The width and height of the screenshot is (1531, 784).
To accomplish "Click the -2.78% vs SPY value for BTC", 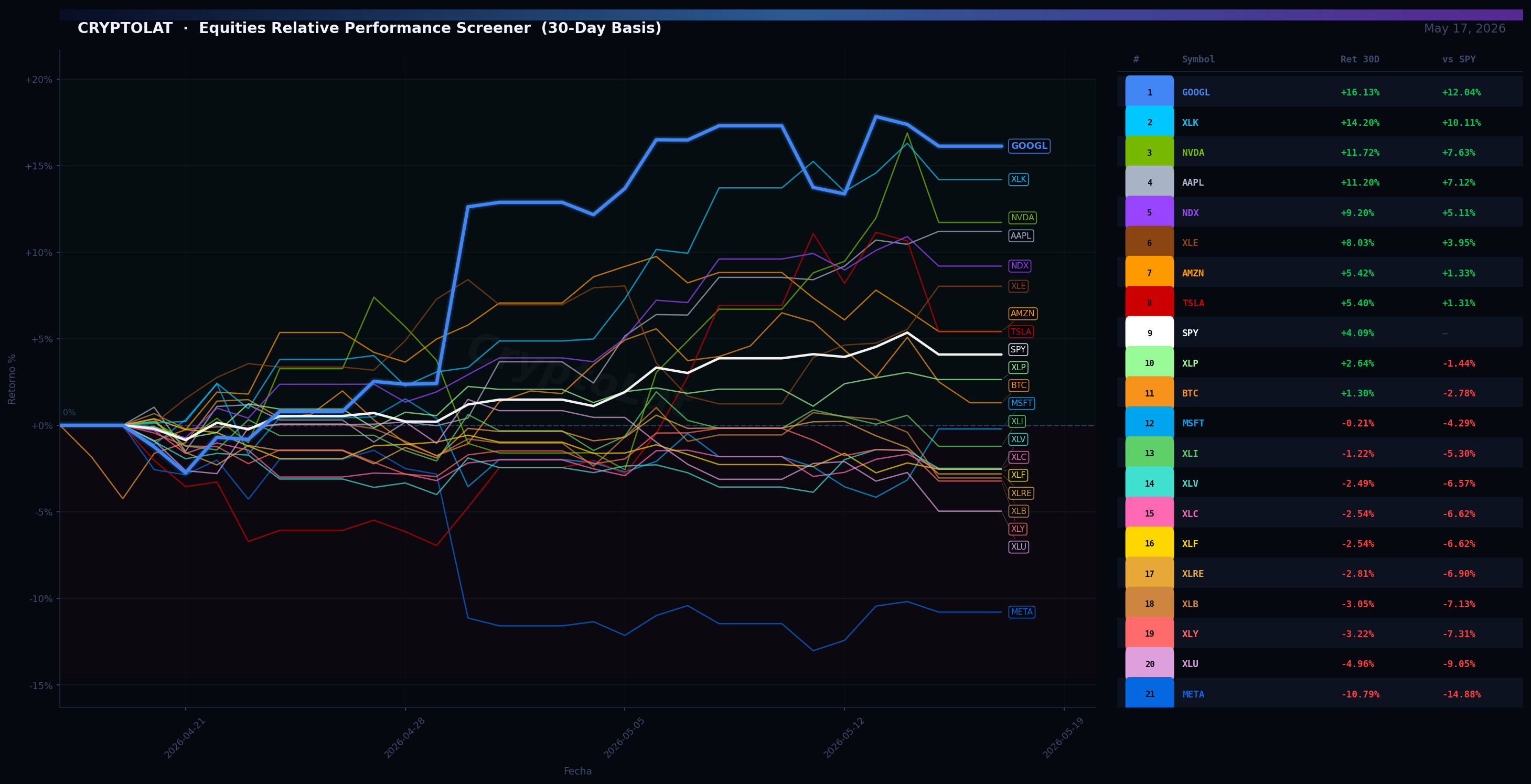I will pyautogui.click(x=1459, y=393).
